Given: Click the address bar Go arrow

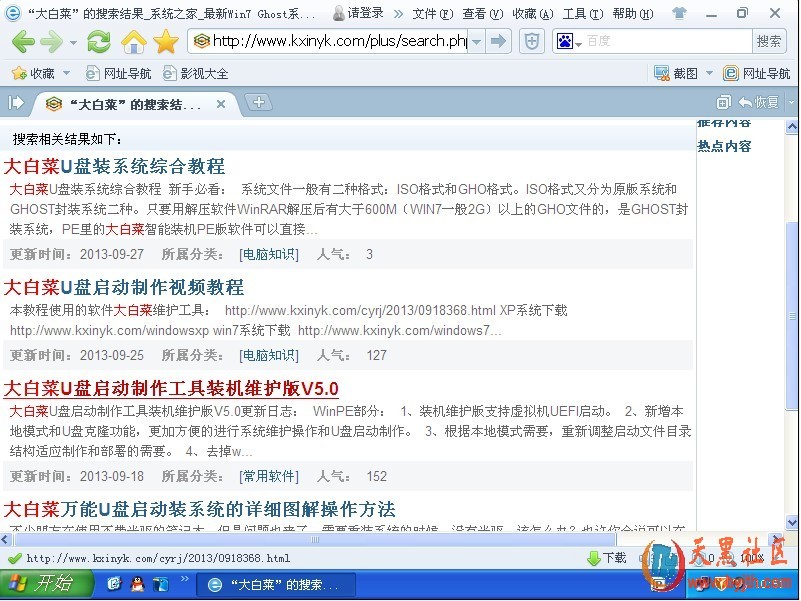Looking at the screenshot, I should click(x=500, y=41).
